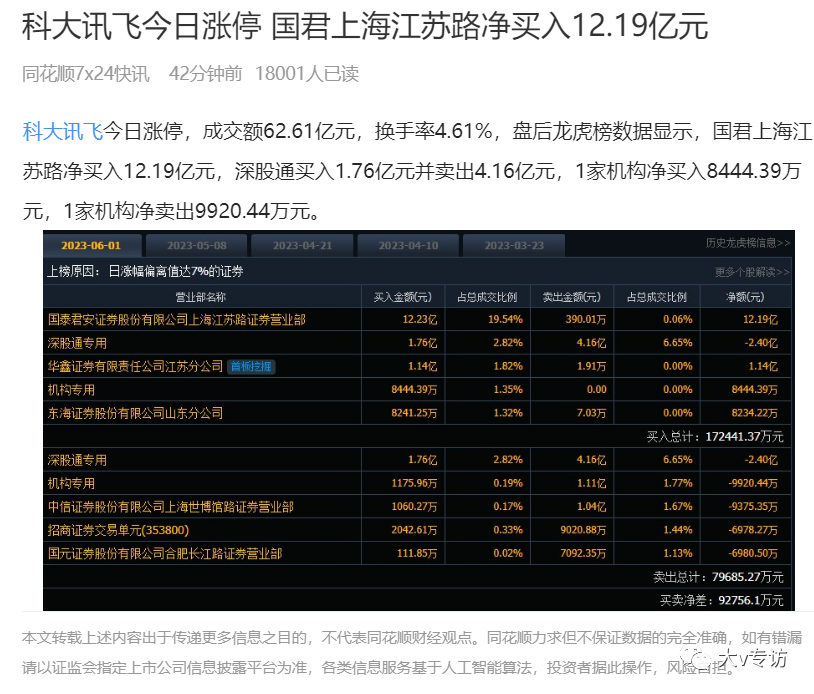Click the 首板挖掘 badge beside 华鑫证券
Screen dimensions: 814x694
tap(250, 366)
